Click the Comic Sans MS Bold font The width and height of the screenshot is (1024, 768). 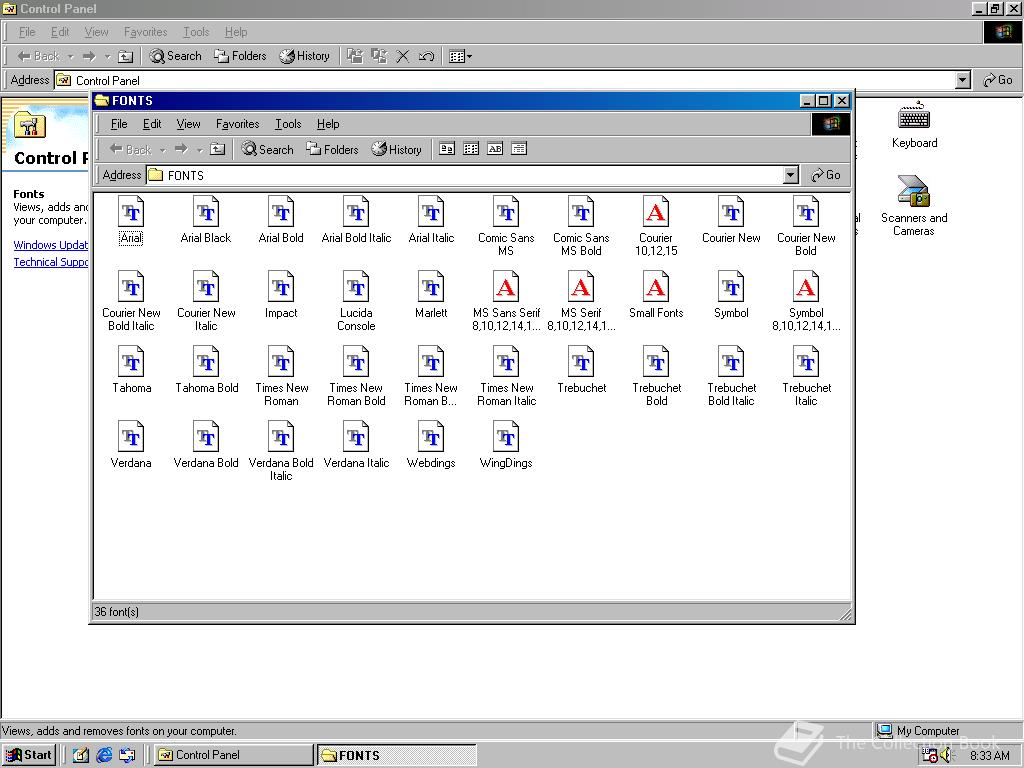[581, 213]
